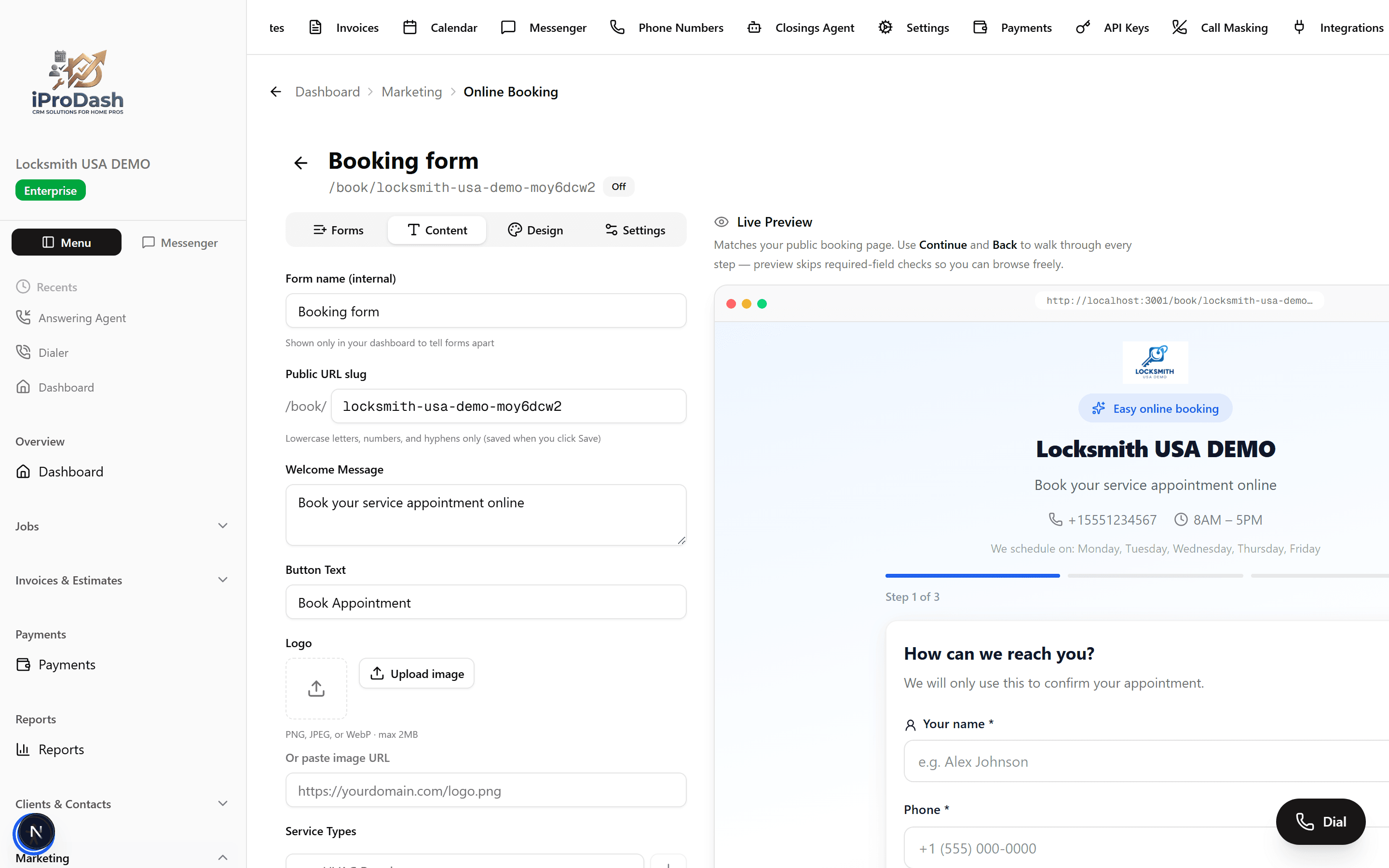Click the first blue step progress bar
The height and width of the screenshot is (868, 1389).
point(972,575)
